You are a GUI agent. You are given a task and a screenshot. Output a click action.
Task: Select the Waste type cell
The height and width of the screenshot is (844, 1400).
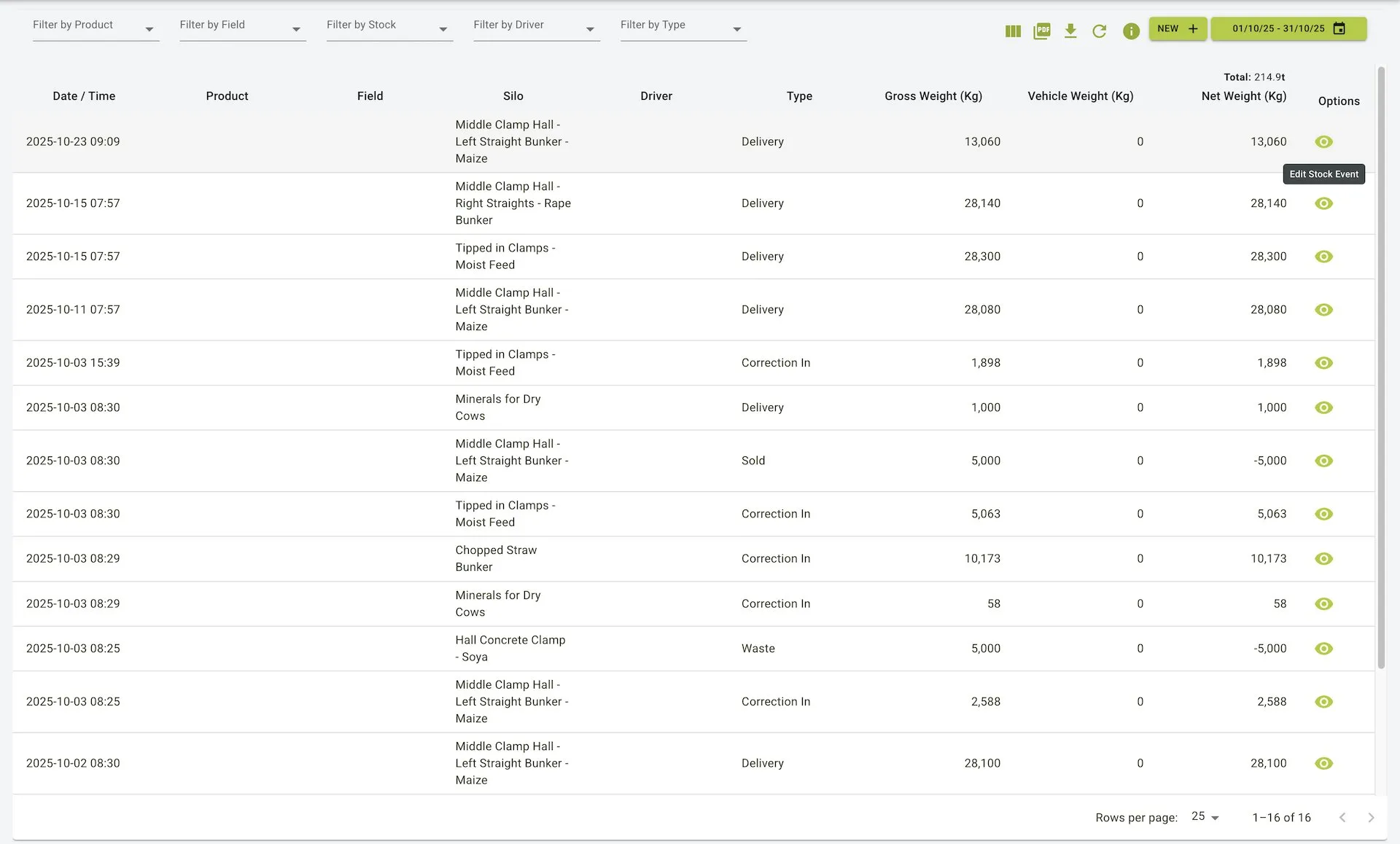click(x=758, y=649)
